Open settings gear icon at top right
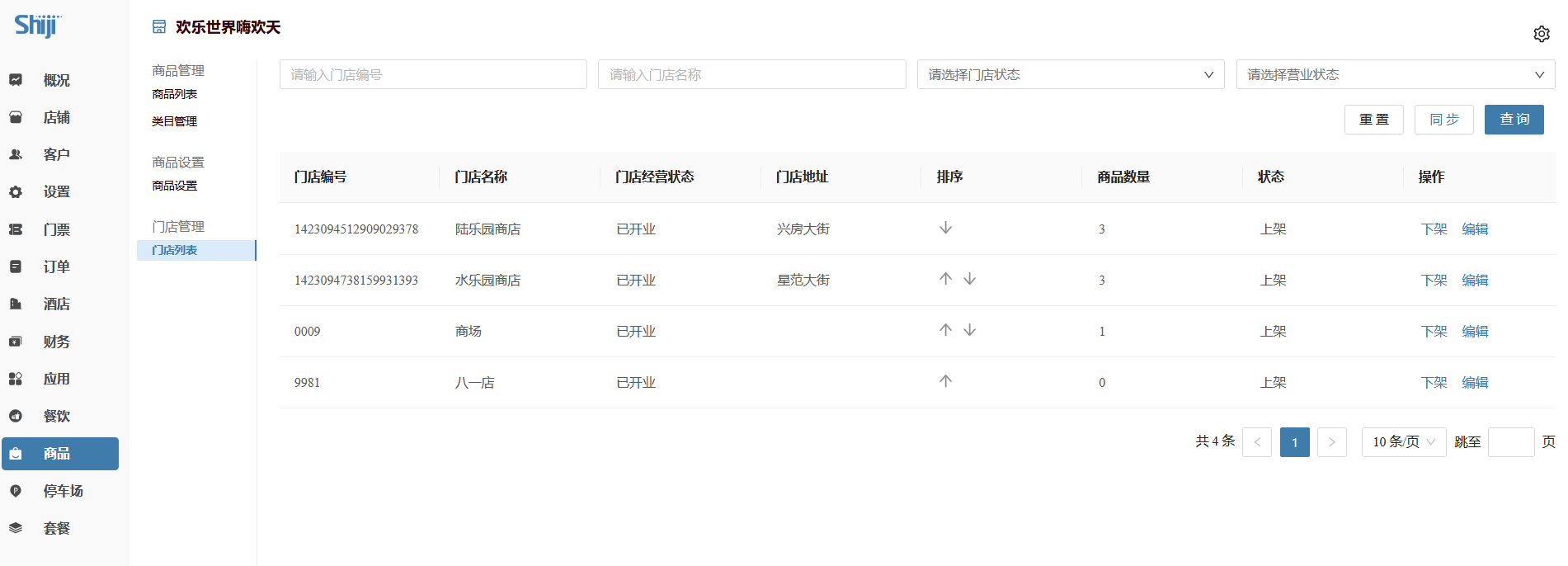 [1541, 34]
